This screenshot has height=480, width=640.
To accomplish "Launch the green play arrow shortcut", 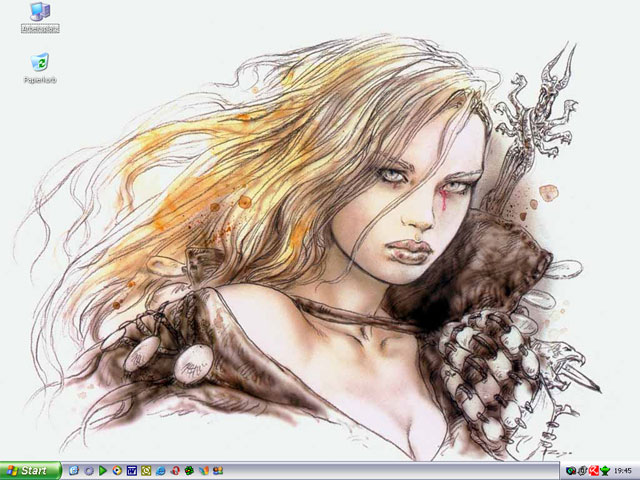I will [103, 471].
